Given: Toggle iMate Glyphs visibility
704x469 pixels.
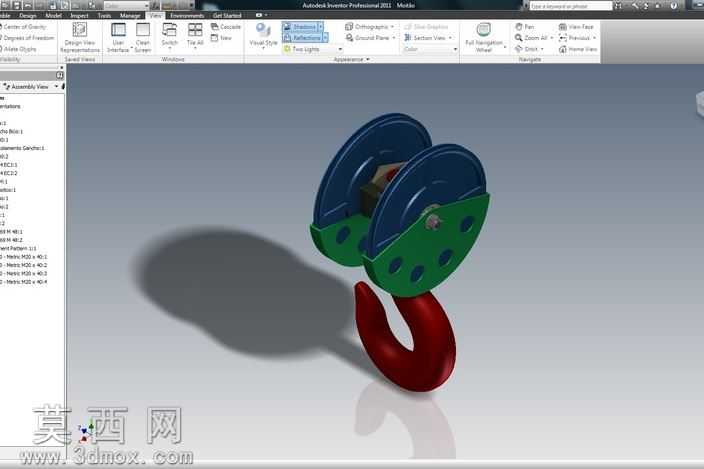Looking at the screenshot, I should pyautogui.click(x=18, y=49).
